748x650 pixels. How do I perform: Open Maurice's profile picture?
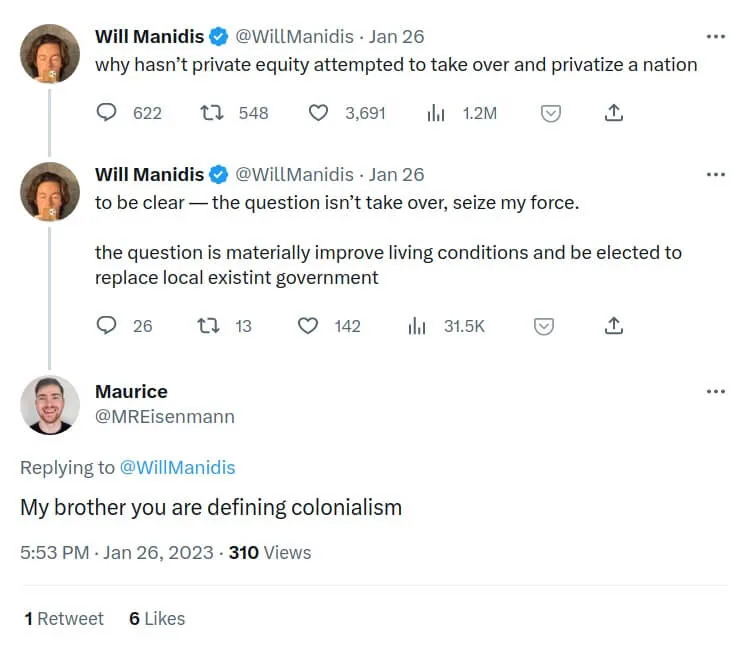(x=50, y=404)
